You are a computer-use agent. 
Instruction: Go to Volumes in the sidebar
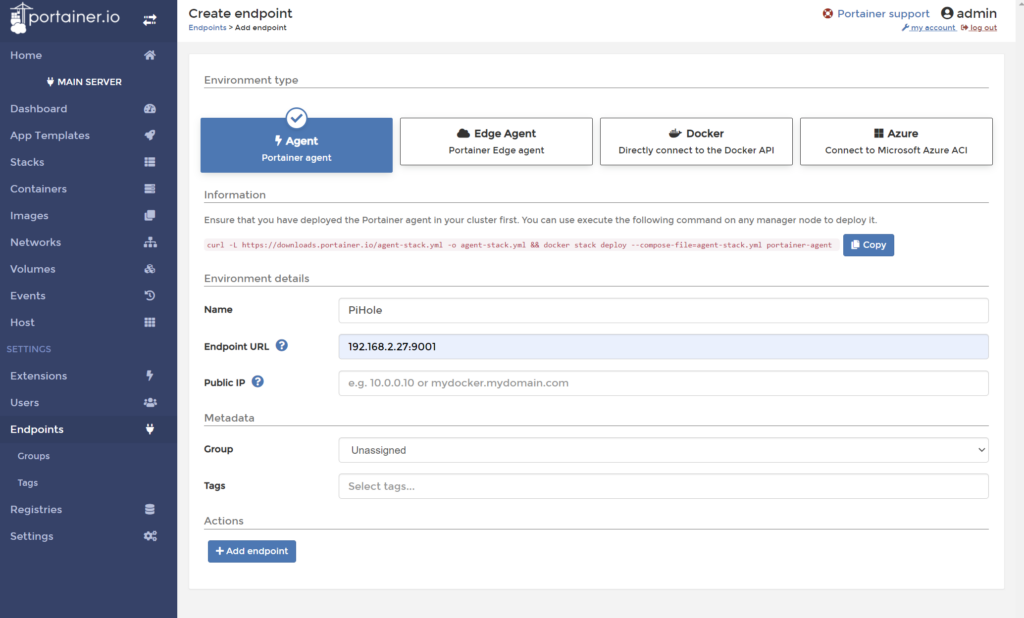88,269
